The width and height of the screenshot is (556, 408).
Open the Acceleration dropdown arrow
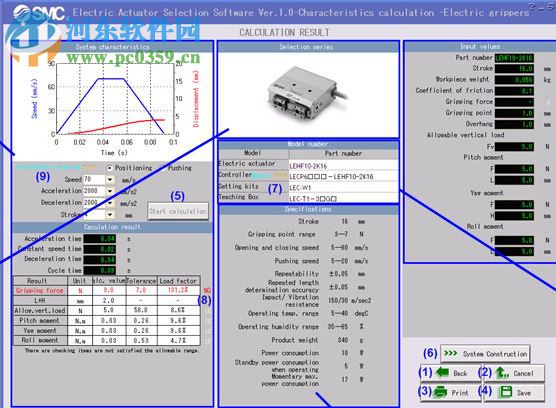tap(110, 191)
